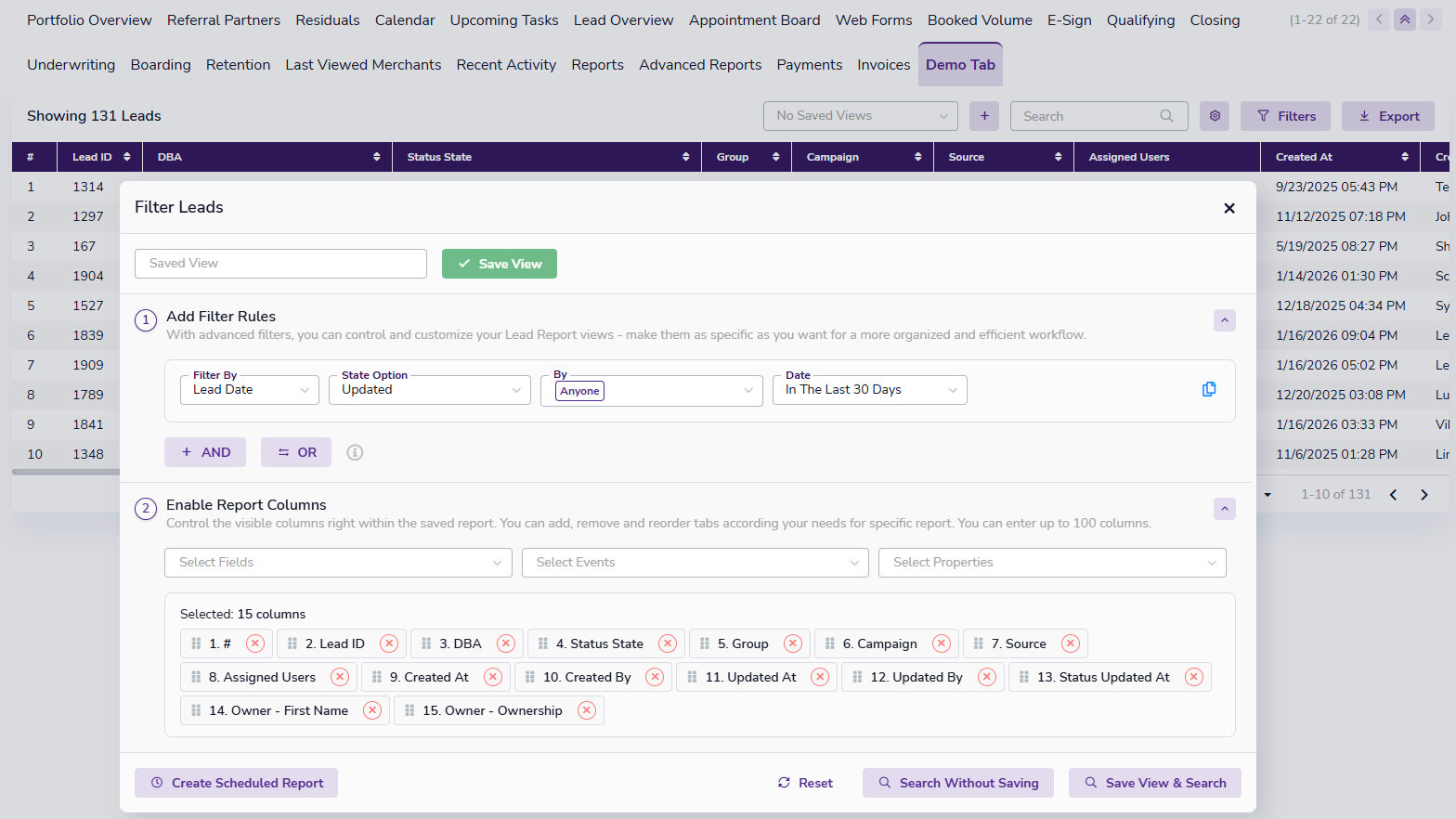Collapse the Add Filter Rules section
Image resolution: width=1456 pixels, height=819 pixels.
(1224, 320)
